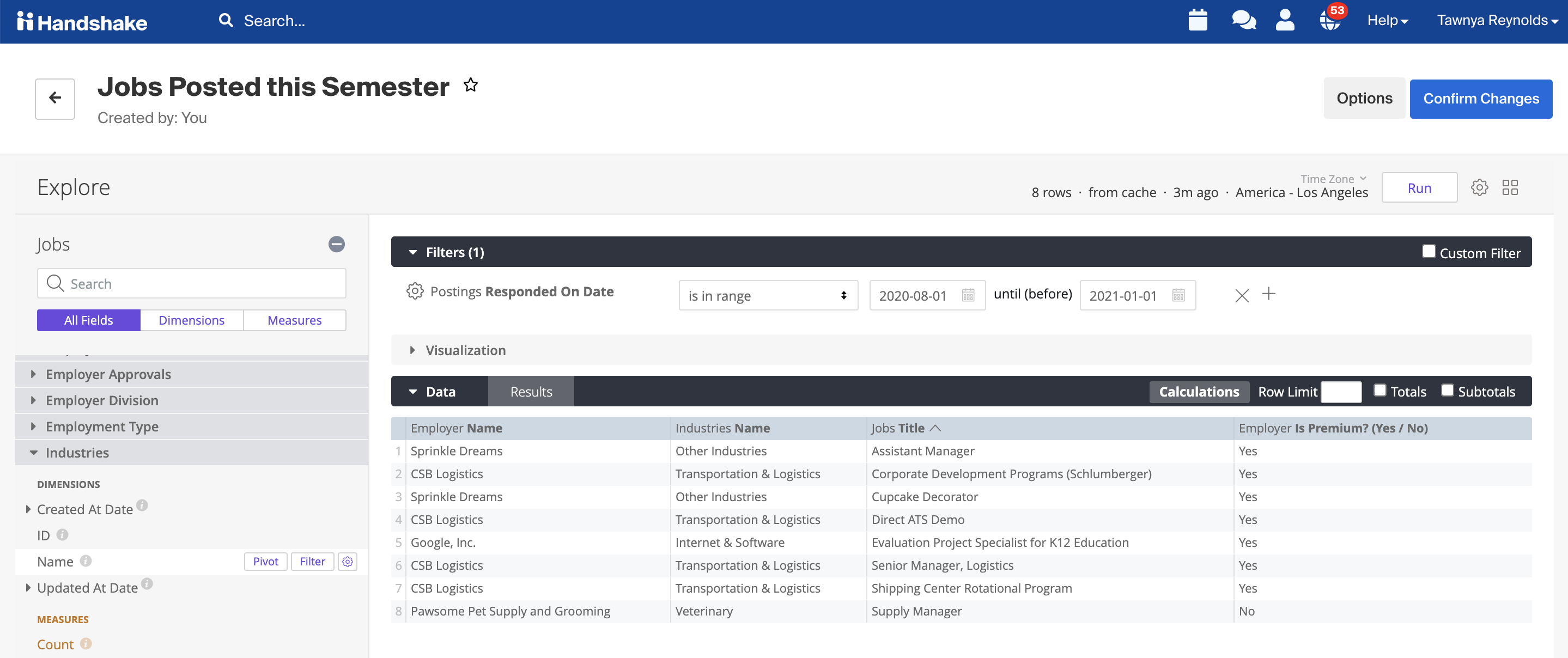This screenshot has width=1568, height=658.
Task: Click the Row Limit input box
Action: 1341,392
